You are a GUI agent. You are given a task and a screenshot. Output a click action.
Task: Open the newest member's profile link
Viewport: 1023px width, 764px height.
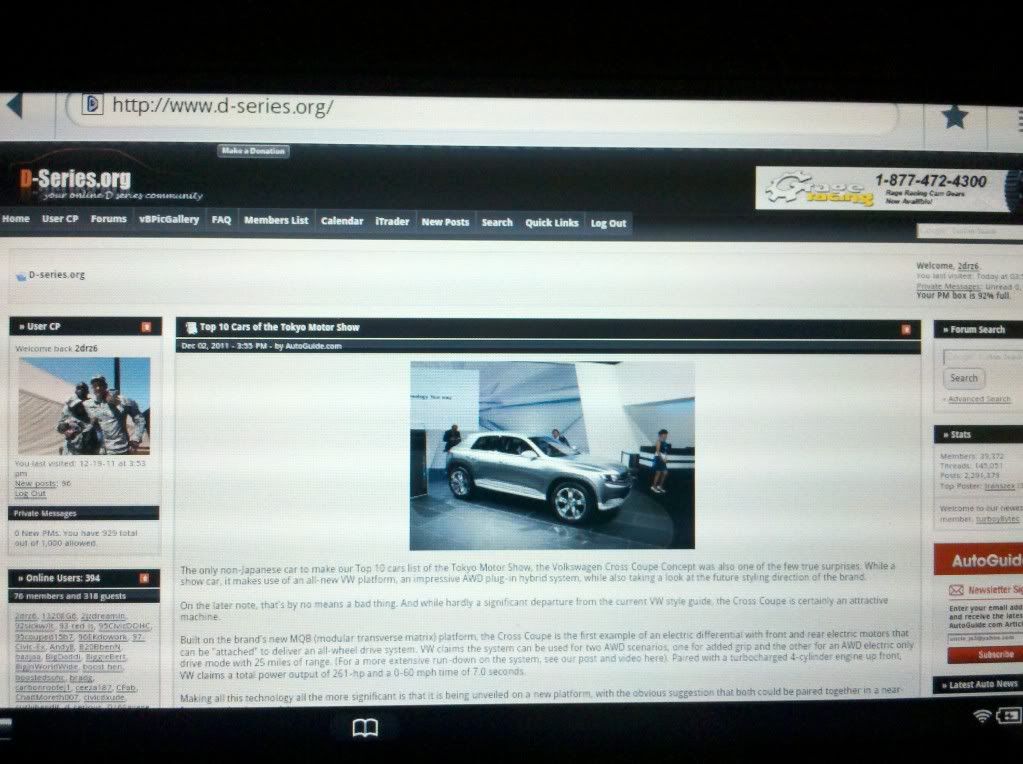[997, 519]
